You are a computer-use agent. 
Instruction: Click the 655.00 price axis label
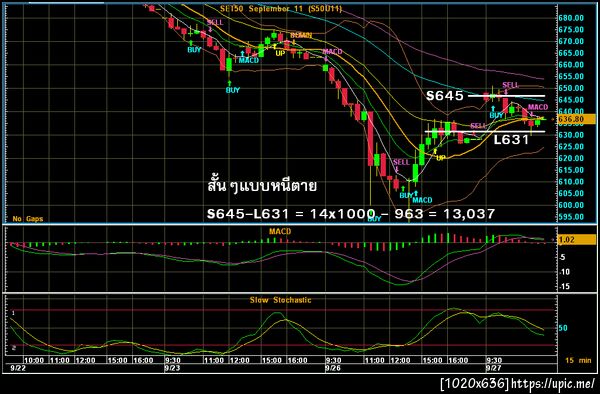[x=571, y=77]
